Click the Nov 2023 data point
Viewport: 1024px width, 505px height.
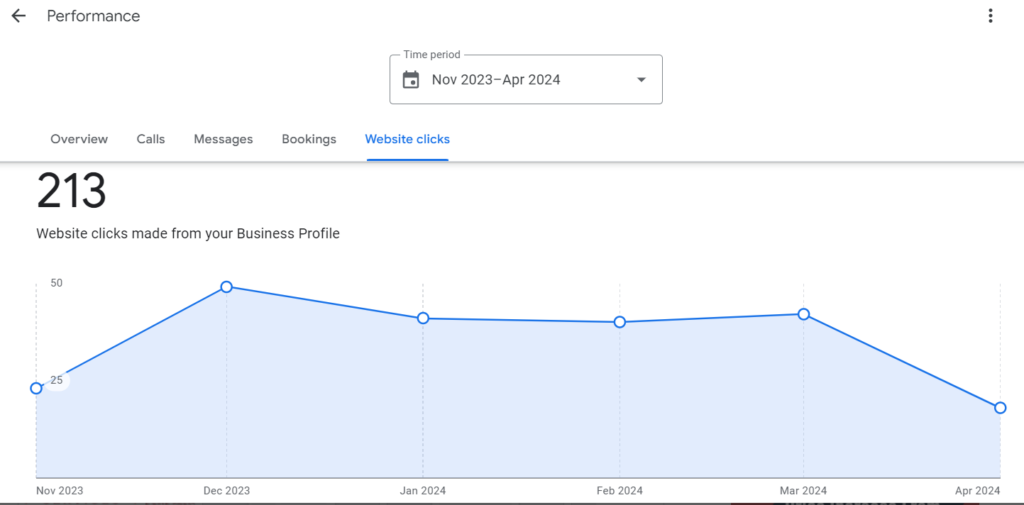[x=37, y=388]
